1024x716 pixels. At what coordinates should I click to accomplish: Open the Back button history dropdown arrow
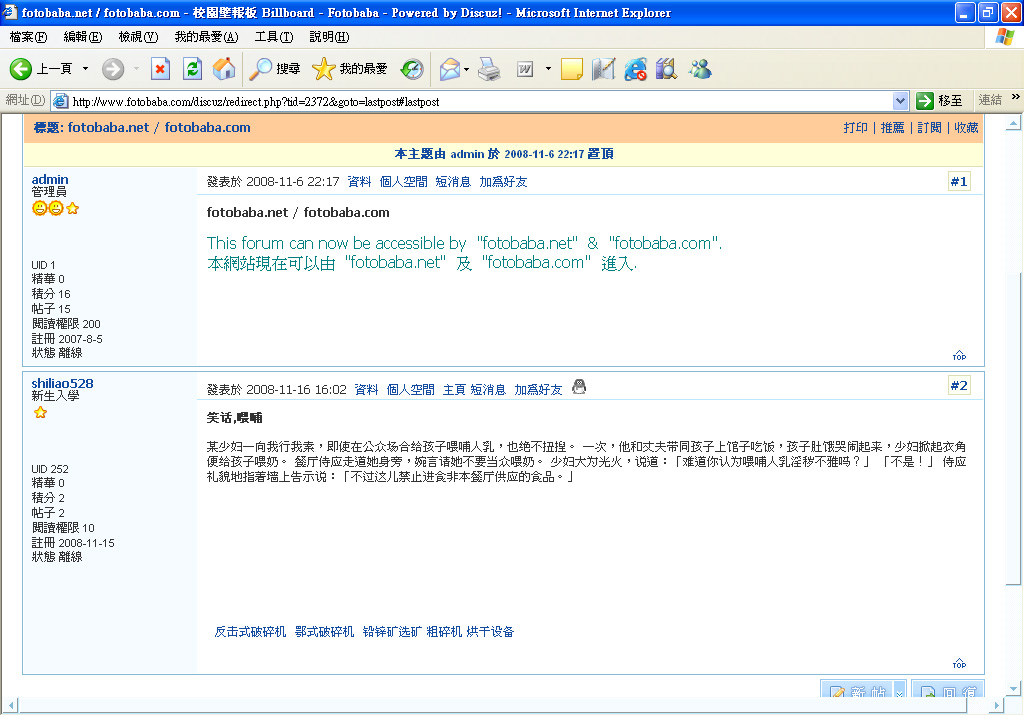pos(85,69)
